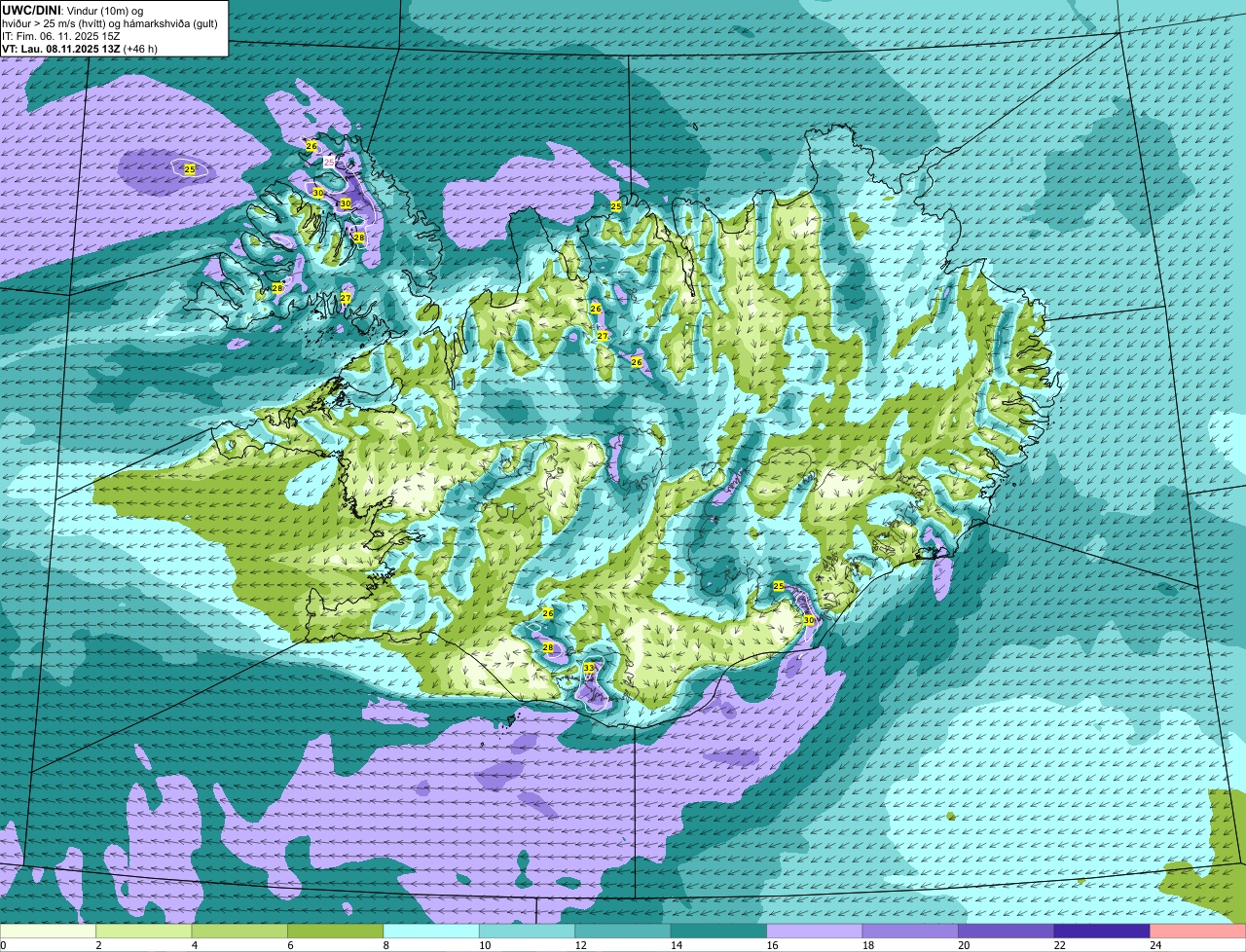The height and width of the screenshot is (952, 1246).
Task: Click the 20–22 m/s violet legend swatch
Action: point(1007,932)
